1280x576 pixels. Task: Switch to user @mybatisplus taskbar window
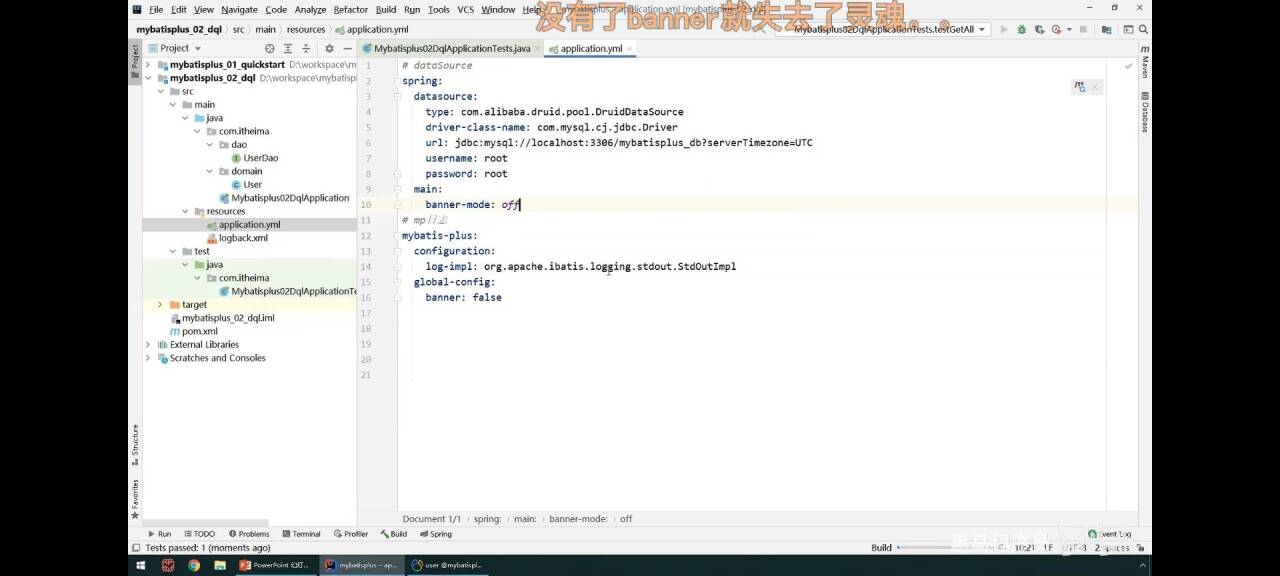point(450,565)
